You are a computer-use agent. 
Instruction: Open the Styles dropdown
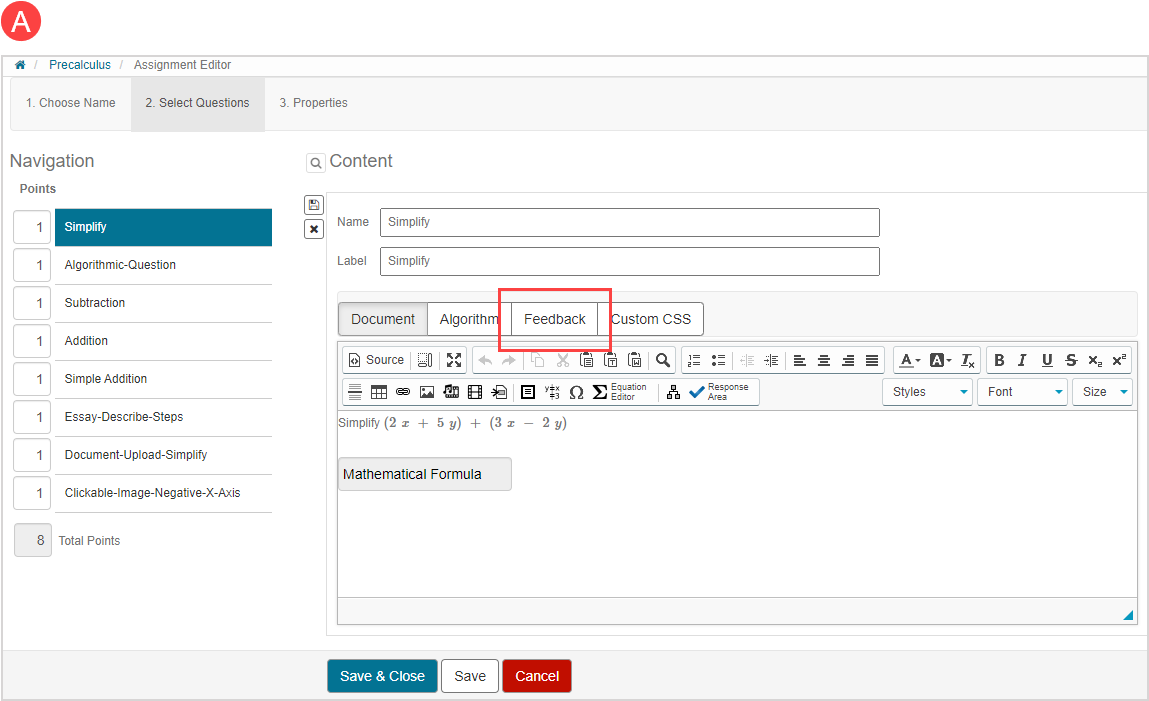pyautogui.click(x=926, y=392)
